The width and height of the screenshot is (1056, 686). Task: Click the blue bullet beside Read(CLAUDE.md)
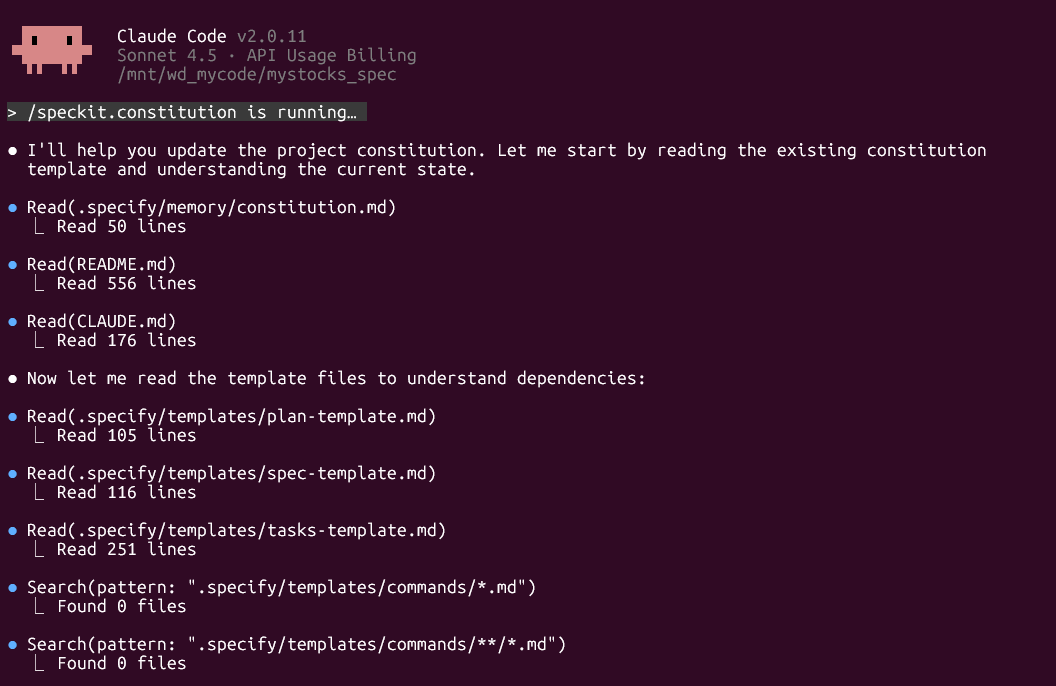(x=12, y=322)
